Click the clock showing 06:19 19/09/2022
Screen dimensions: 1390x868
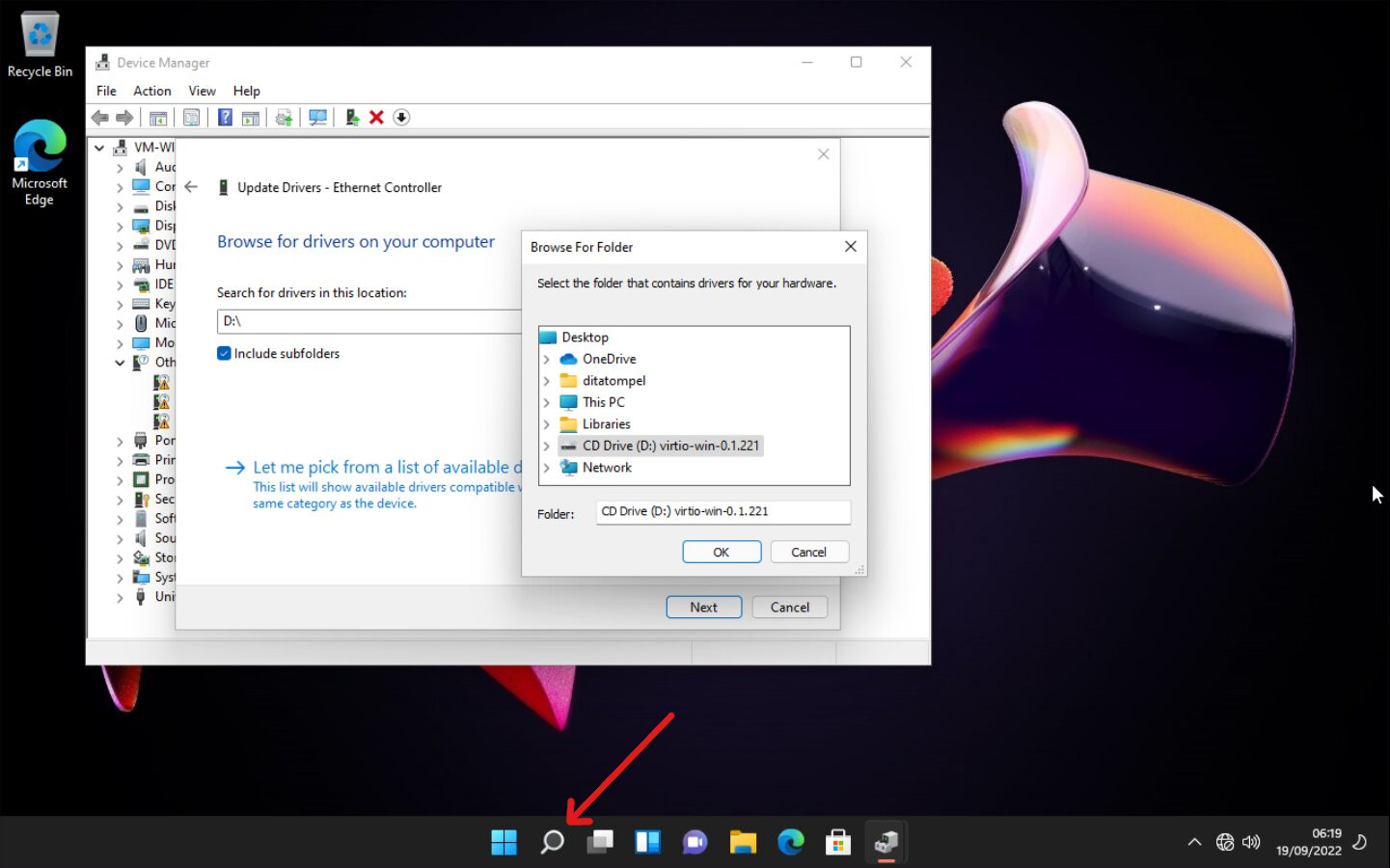[1309, 842]
